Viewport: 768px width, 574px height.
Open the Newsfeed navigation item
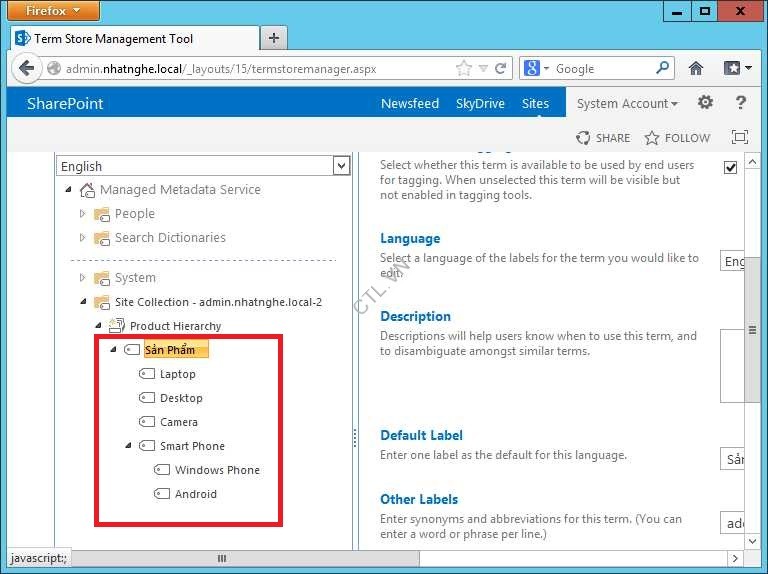click(x=409, y=103)
